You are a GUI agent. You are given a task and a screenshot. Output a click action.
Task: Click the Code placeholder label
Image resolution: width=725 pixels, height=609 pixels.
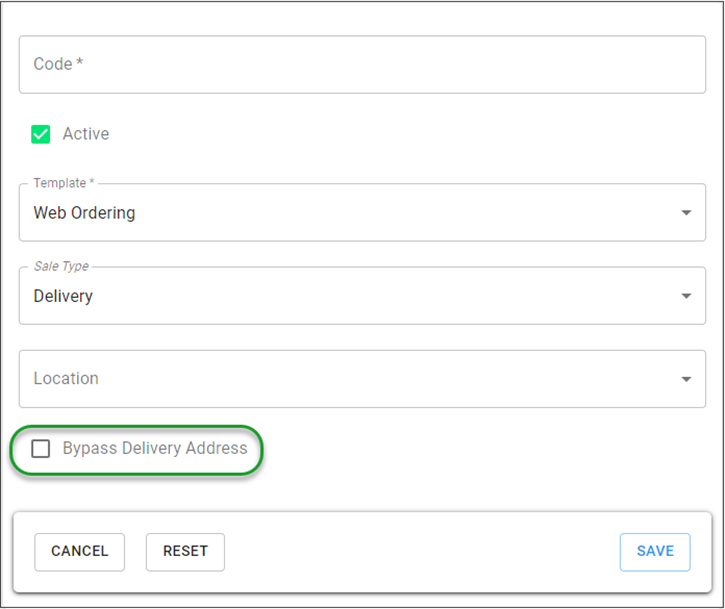coord(58,64)
